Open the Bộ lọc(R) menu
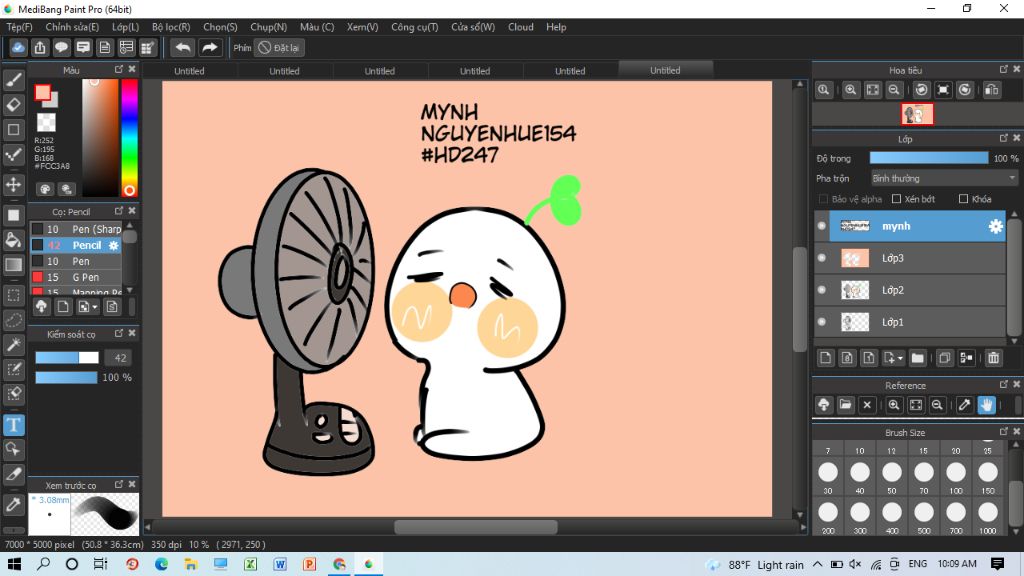The height and width of the screenshot is (576, 1024). 171,27
